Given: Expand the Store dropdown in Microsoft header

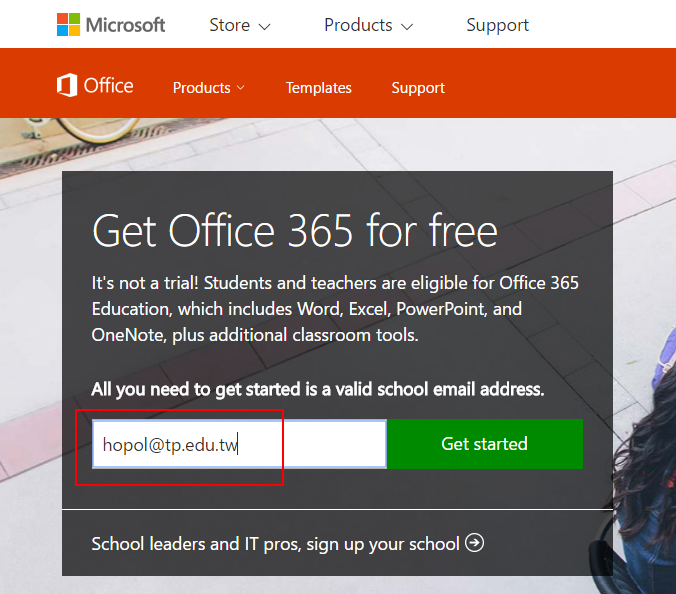Looking at the screenshot, I should (x=240, y=25).
